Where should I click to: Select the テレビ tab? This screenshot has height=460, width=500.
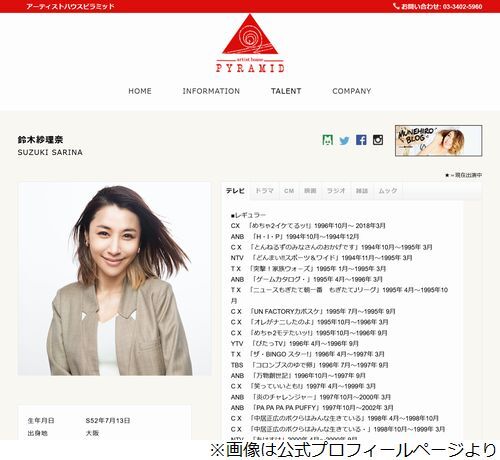(235, 191)
